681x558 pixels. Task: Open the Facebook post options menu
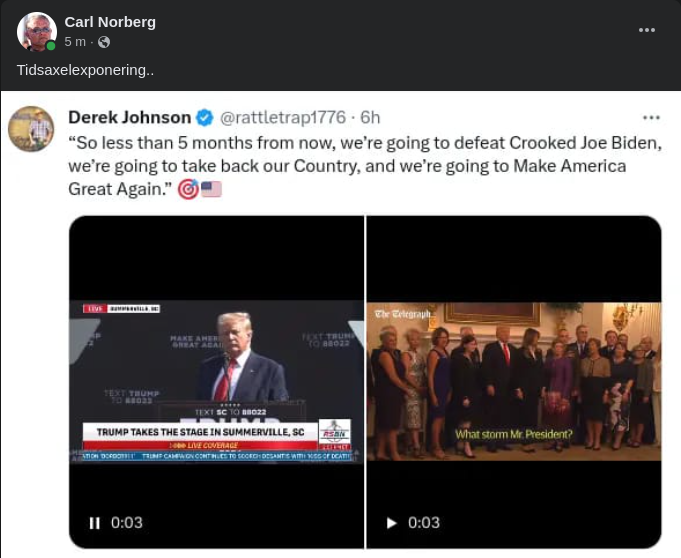pos(647,30)
